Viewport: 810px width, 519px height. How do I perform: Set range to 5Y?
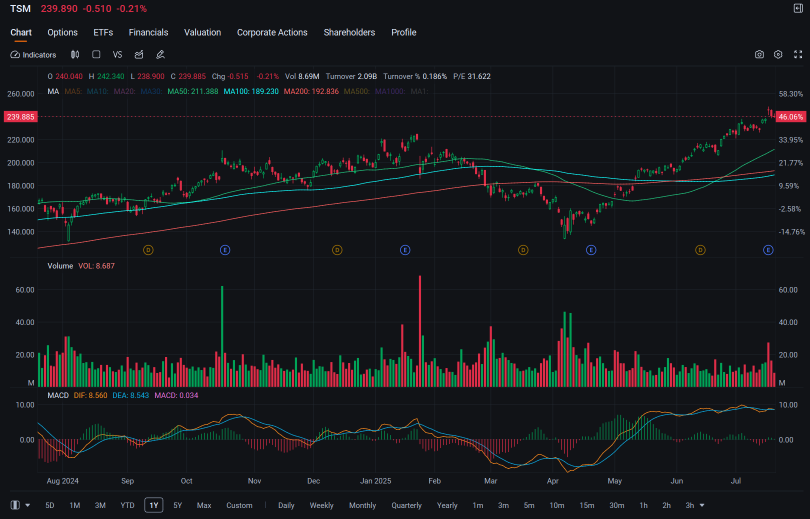click(178, 505)
